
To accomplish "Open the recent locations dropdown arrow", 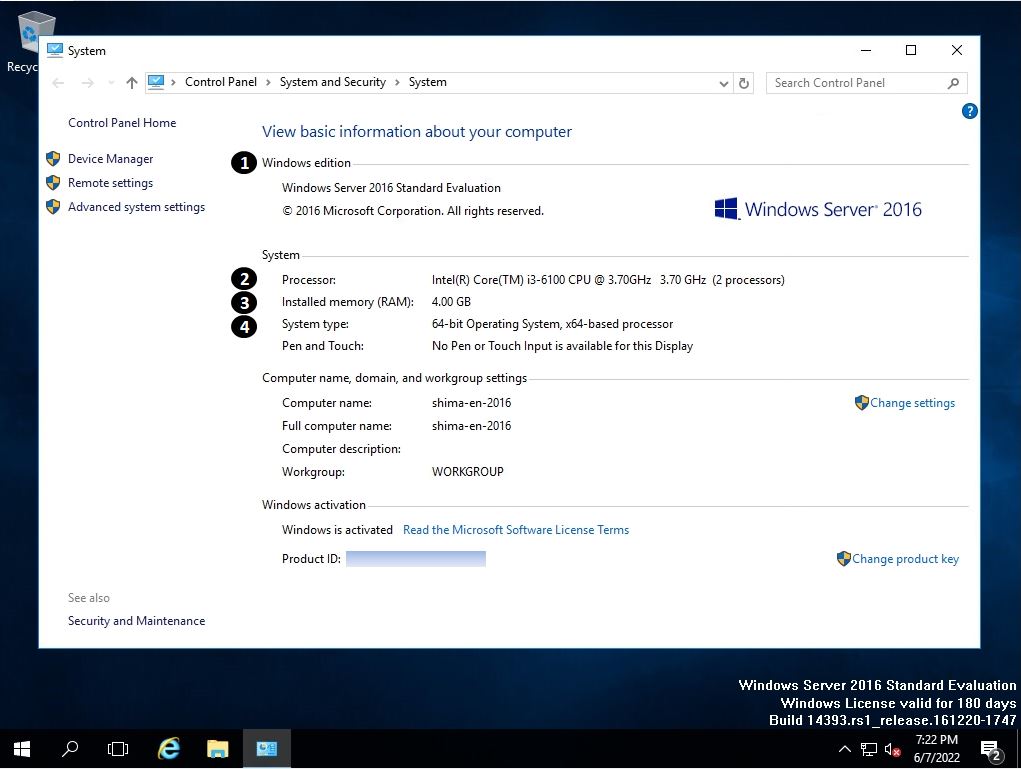I will click(x=111, y=83).
